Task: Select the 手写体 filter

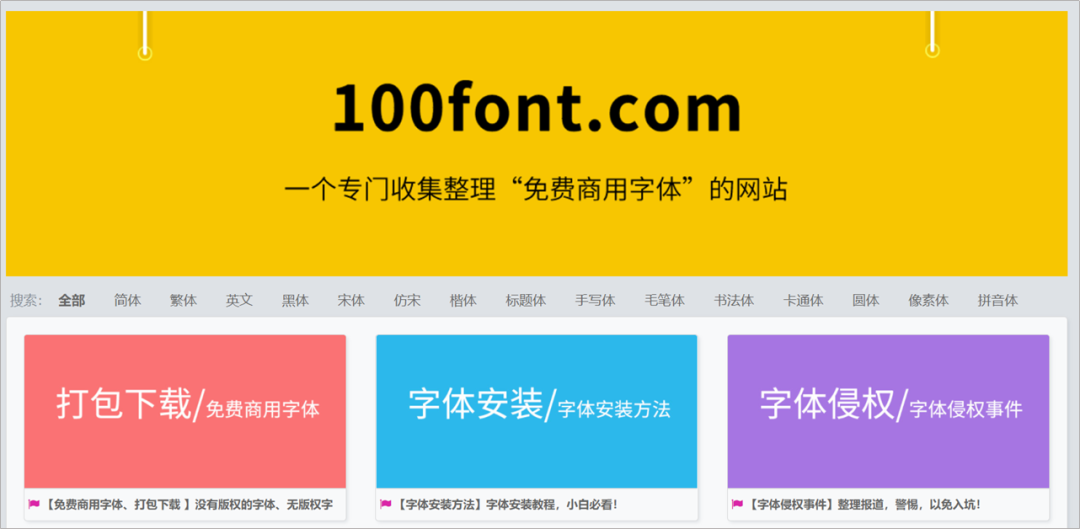Action: [595, 300]
